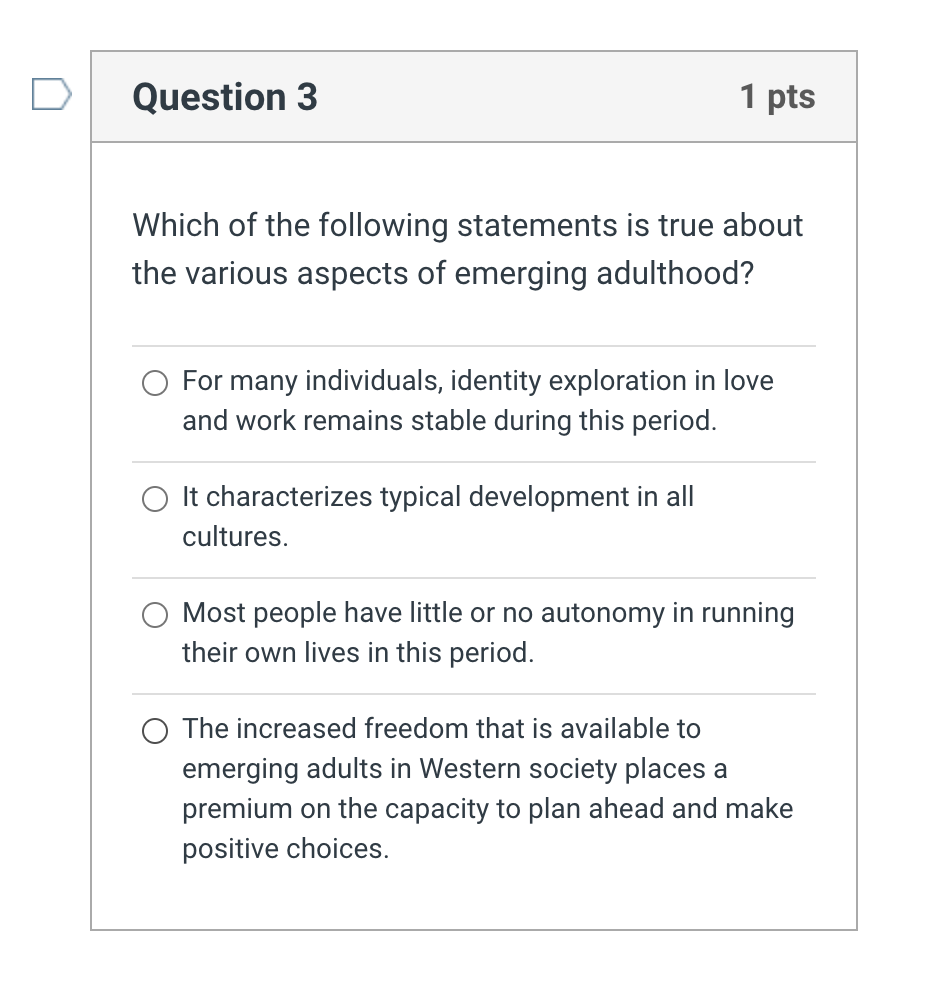Click 'their own lives in this period.' line

tap(358, 653)
